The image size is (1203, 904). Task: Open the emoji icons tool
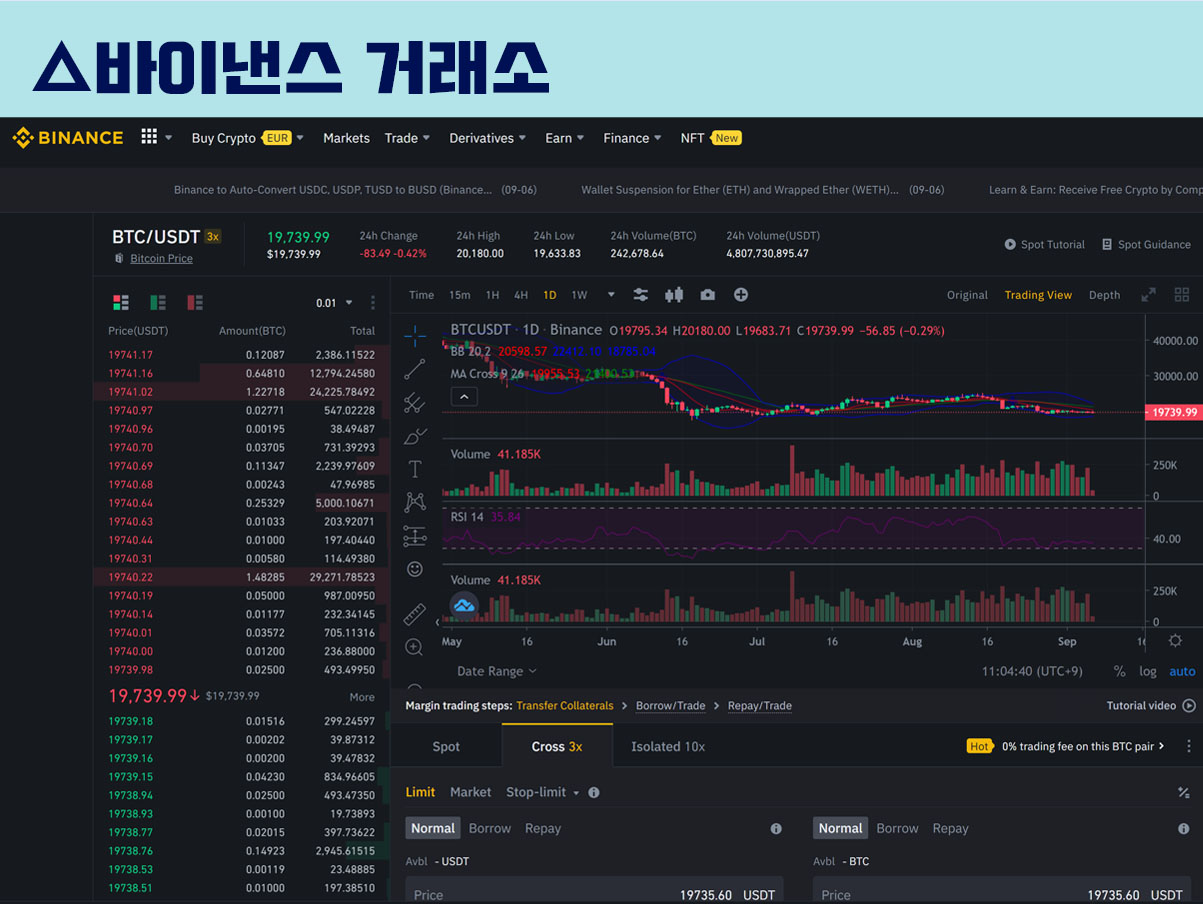[x=415, y=569]
